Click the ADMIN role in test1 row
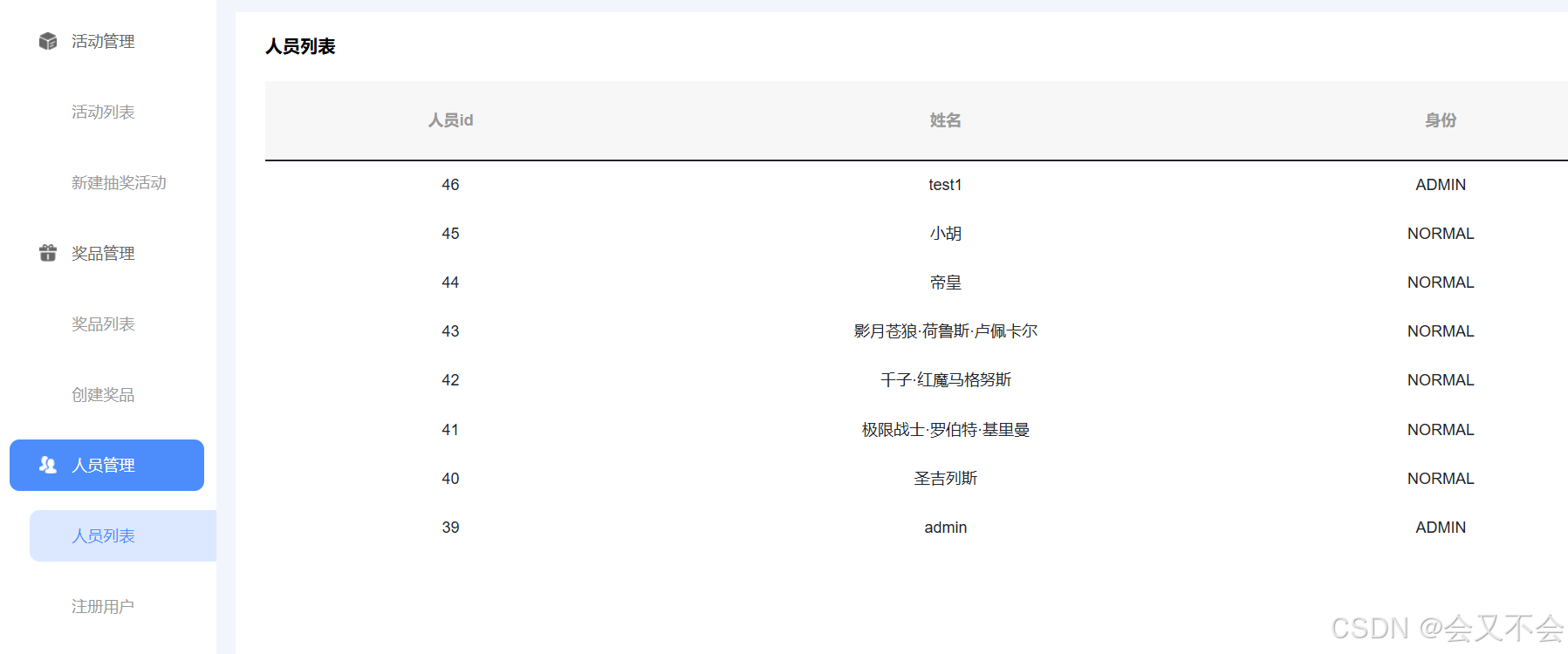Viewport: 1568px width, 654px height. click(x=1441, y=185)
